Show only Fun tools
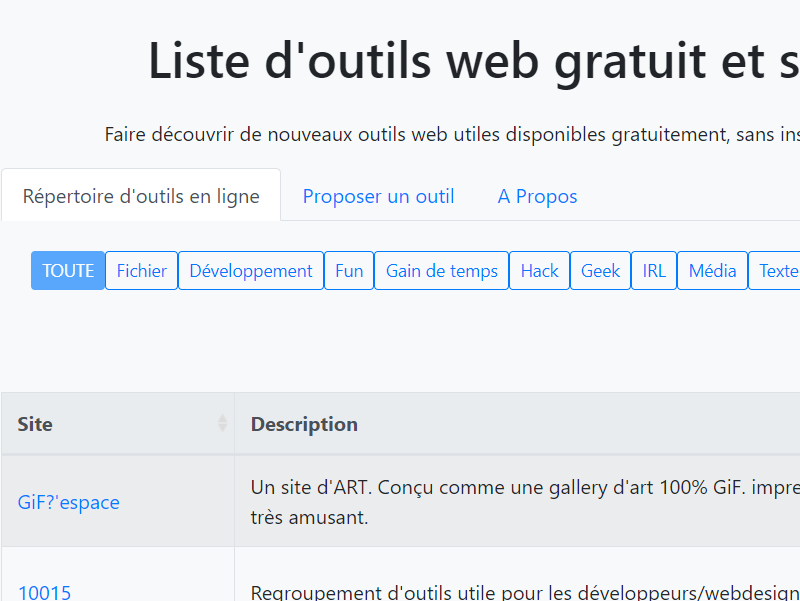The height and width of the screenshot is (601, 800). pyautogui.click(x=349, y=271)
